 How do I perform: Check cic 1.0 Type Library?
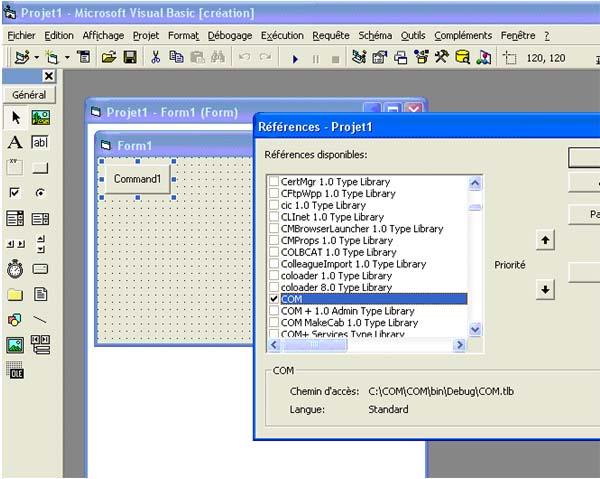click(x=274, y=205)
